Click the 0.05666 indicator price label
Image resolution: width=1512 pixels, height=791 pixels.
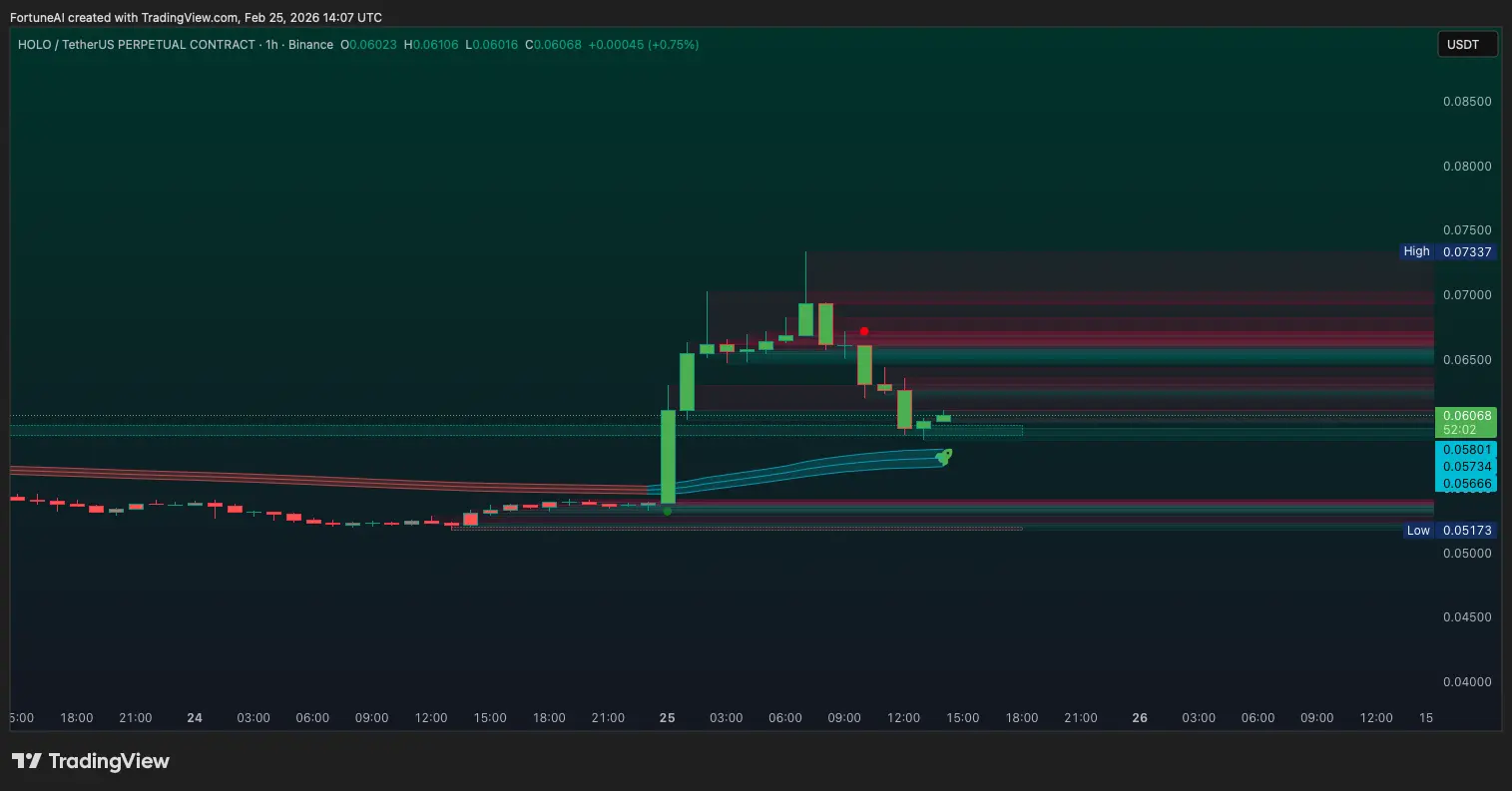pos(1467,484)
